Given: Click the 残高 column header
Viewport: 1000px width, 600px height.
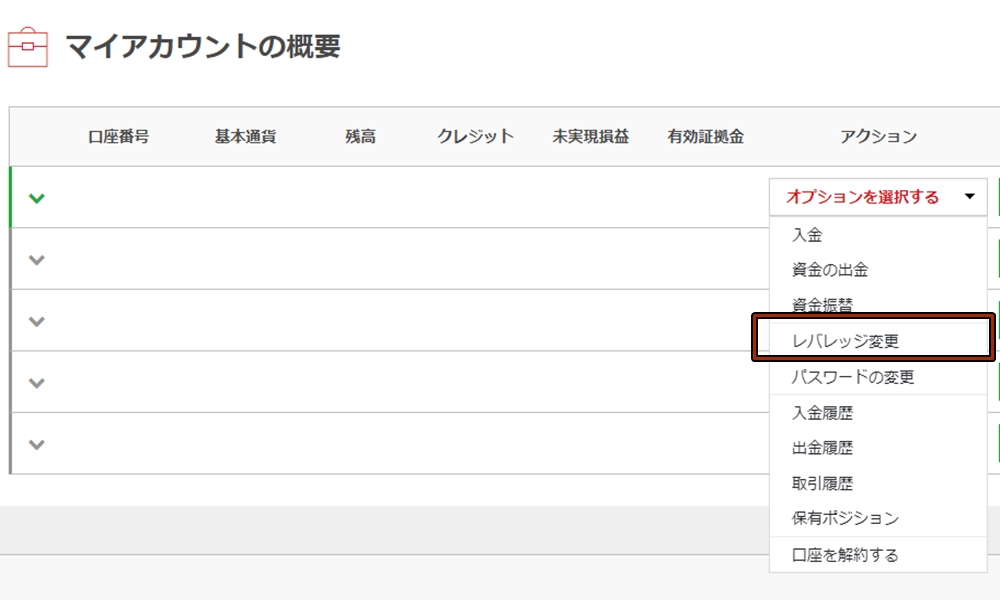Looking at the screenshot, I should tap(360, 137).
